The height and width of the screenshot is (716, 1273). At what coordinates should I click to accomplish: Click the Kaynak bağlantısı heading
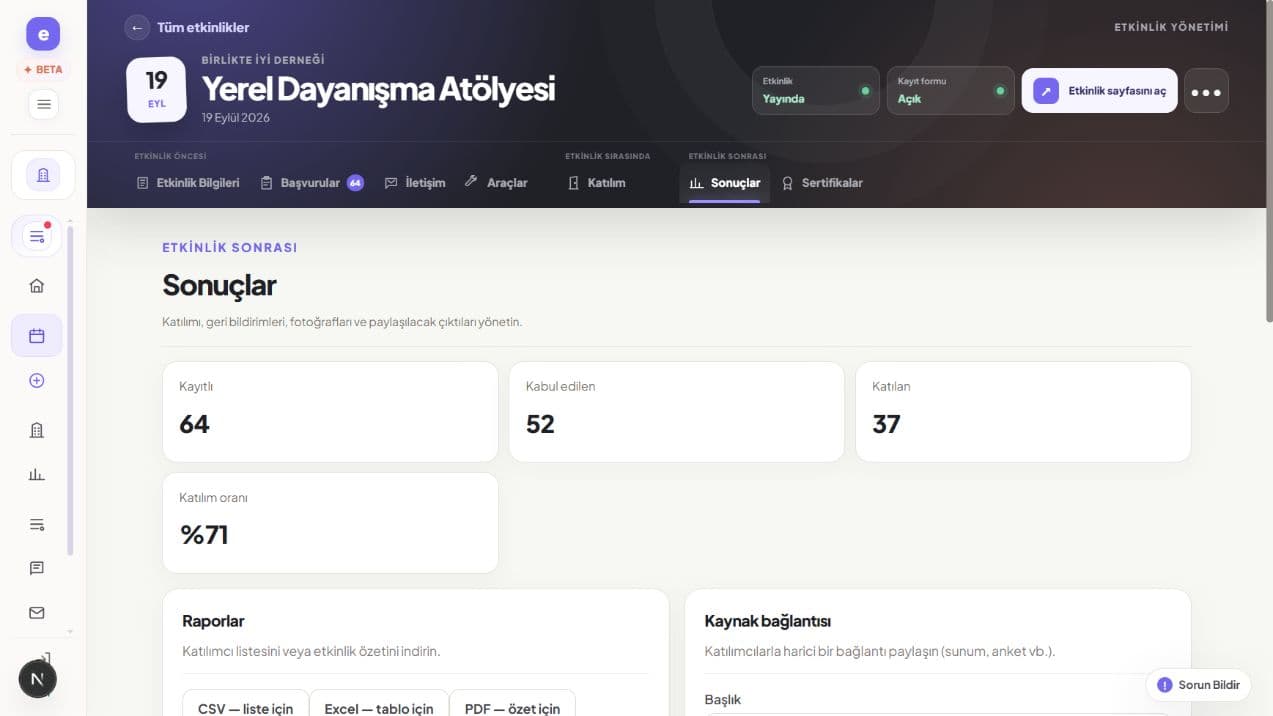pos(768,621)
